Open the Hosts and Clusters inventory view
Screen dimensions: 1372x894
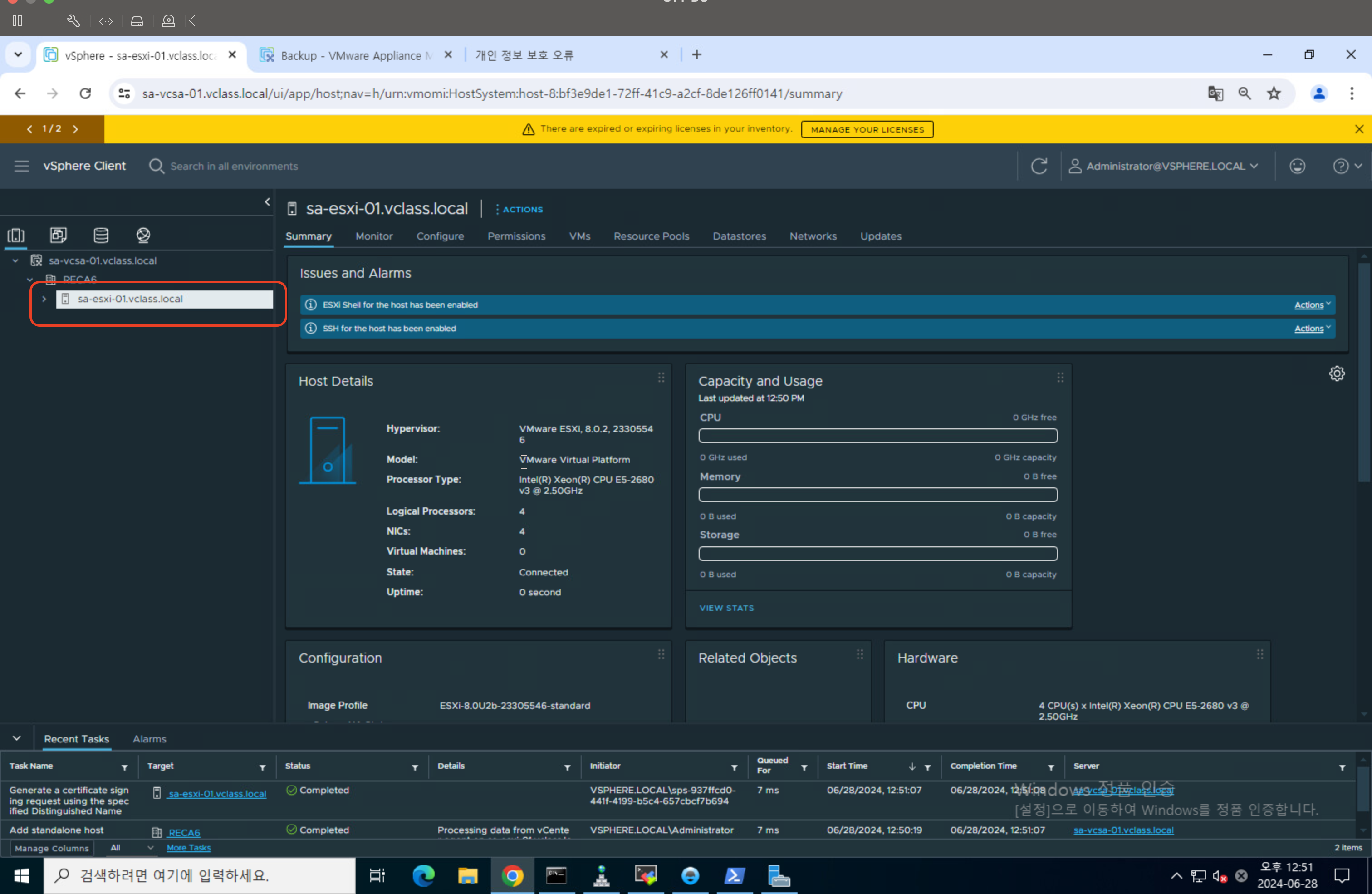click(15, 236)
